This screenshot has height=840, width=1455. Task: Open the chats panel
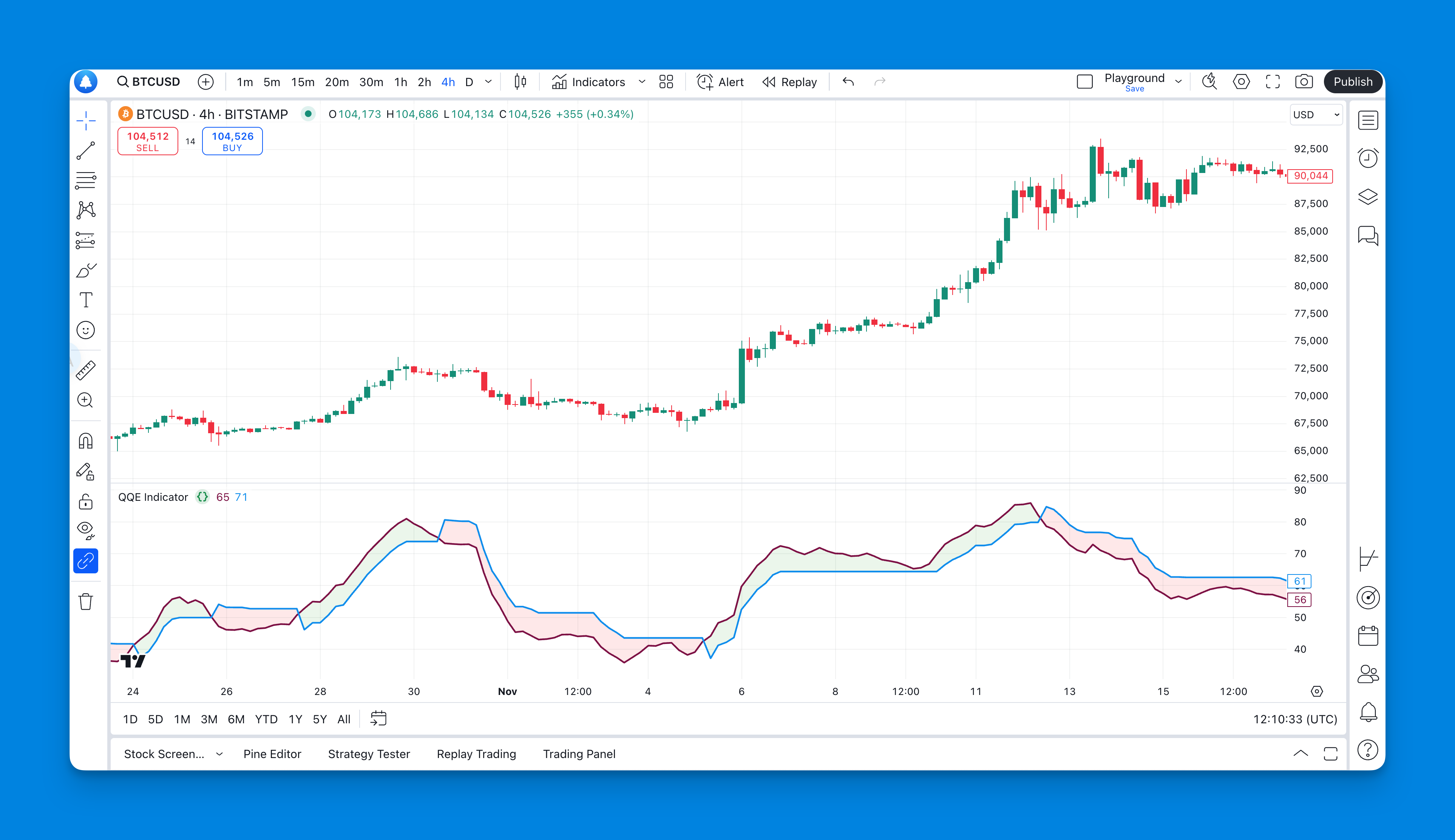click(1368, 235)
